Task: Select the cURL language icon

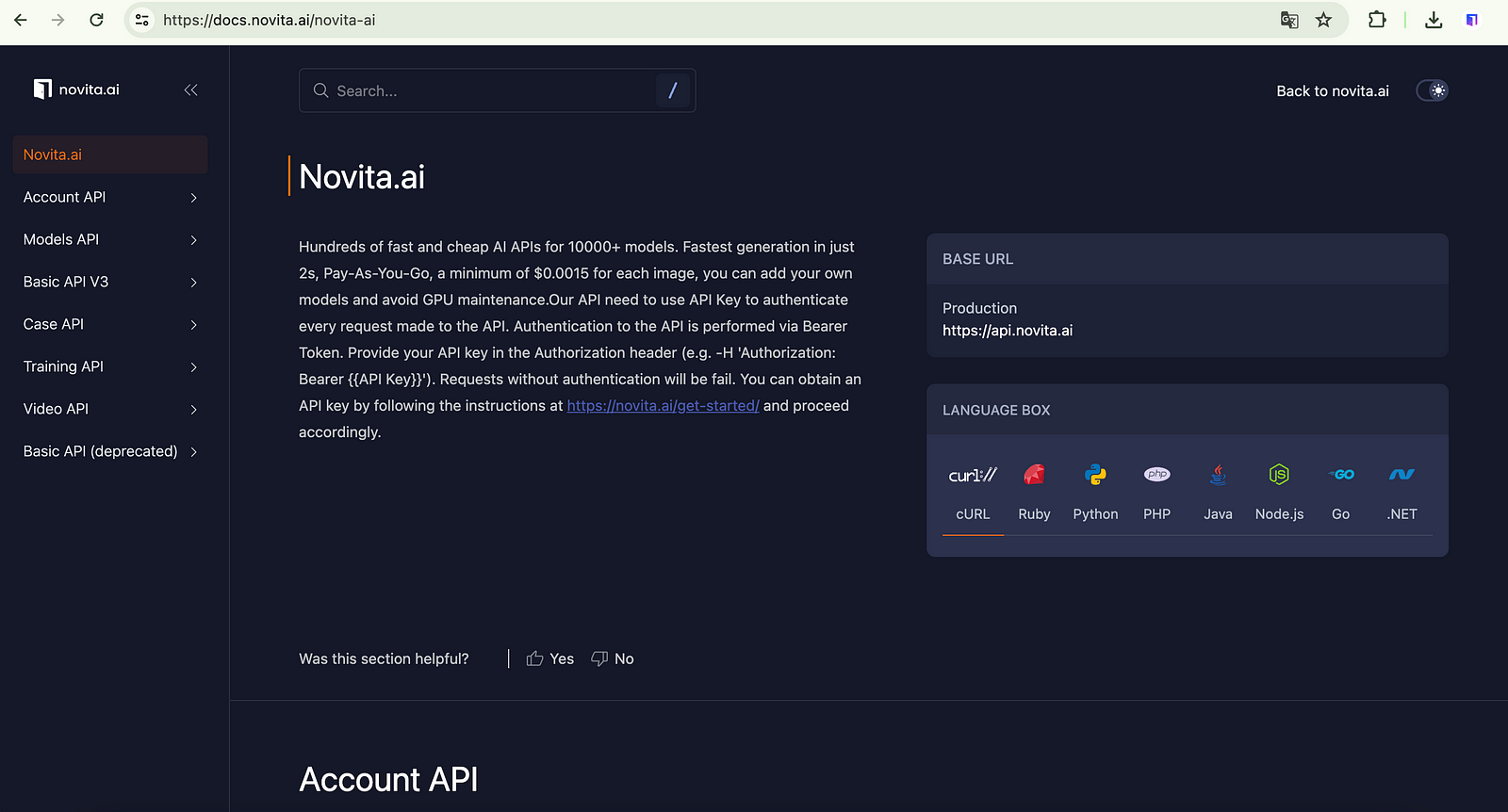Action: coord(973,475)
